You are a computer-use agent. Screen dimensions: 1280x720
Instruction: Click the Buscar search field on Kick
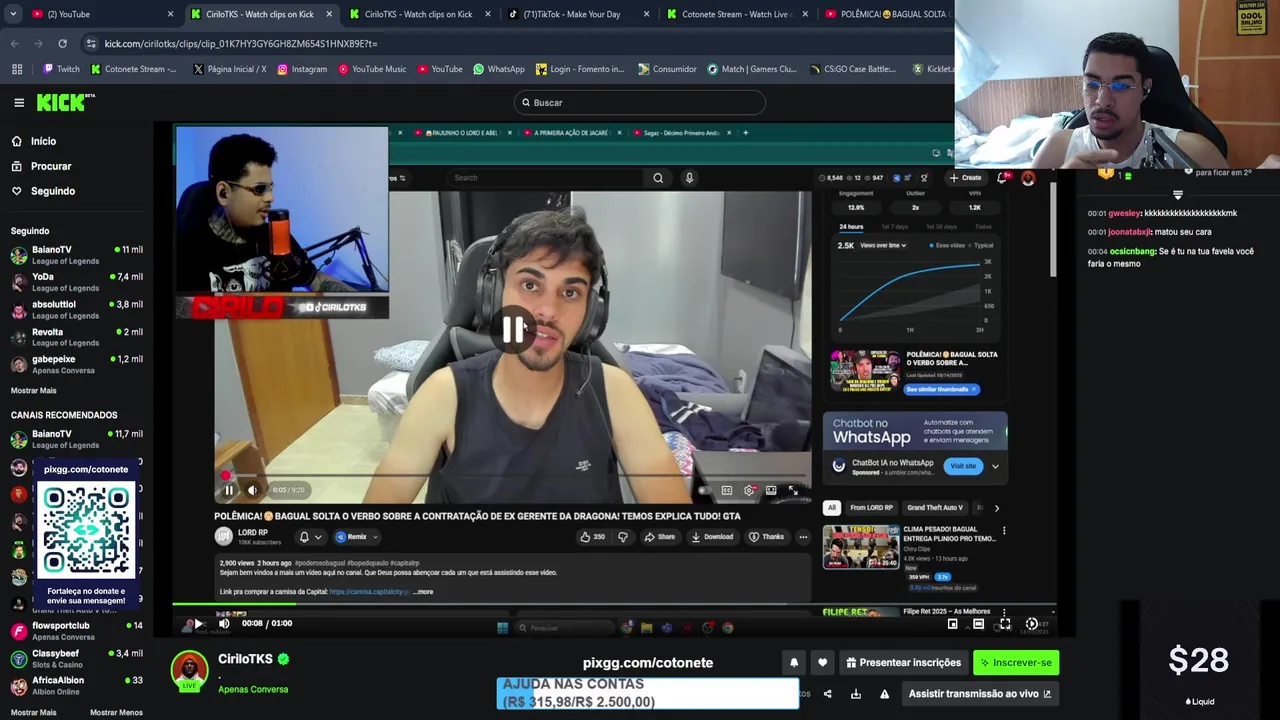tap(640, 102)
